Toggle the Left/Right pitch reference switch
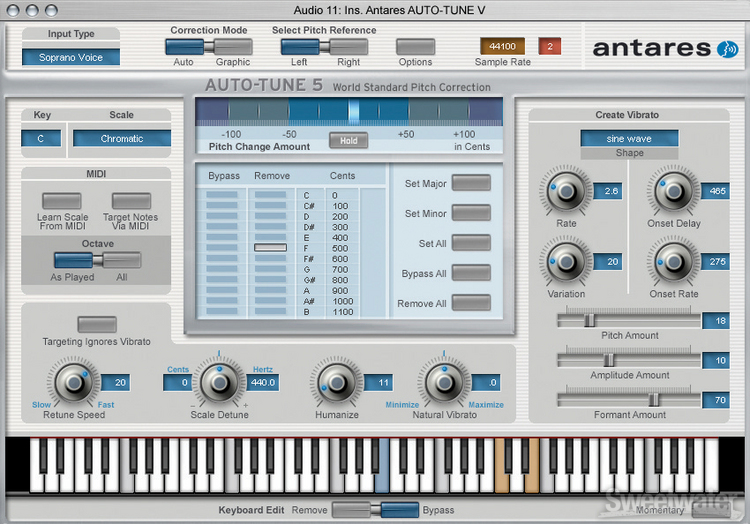Screen dimensions: 750x524 coord(307,46)
